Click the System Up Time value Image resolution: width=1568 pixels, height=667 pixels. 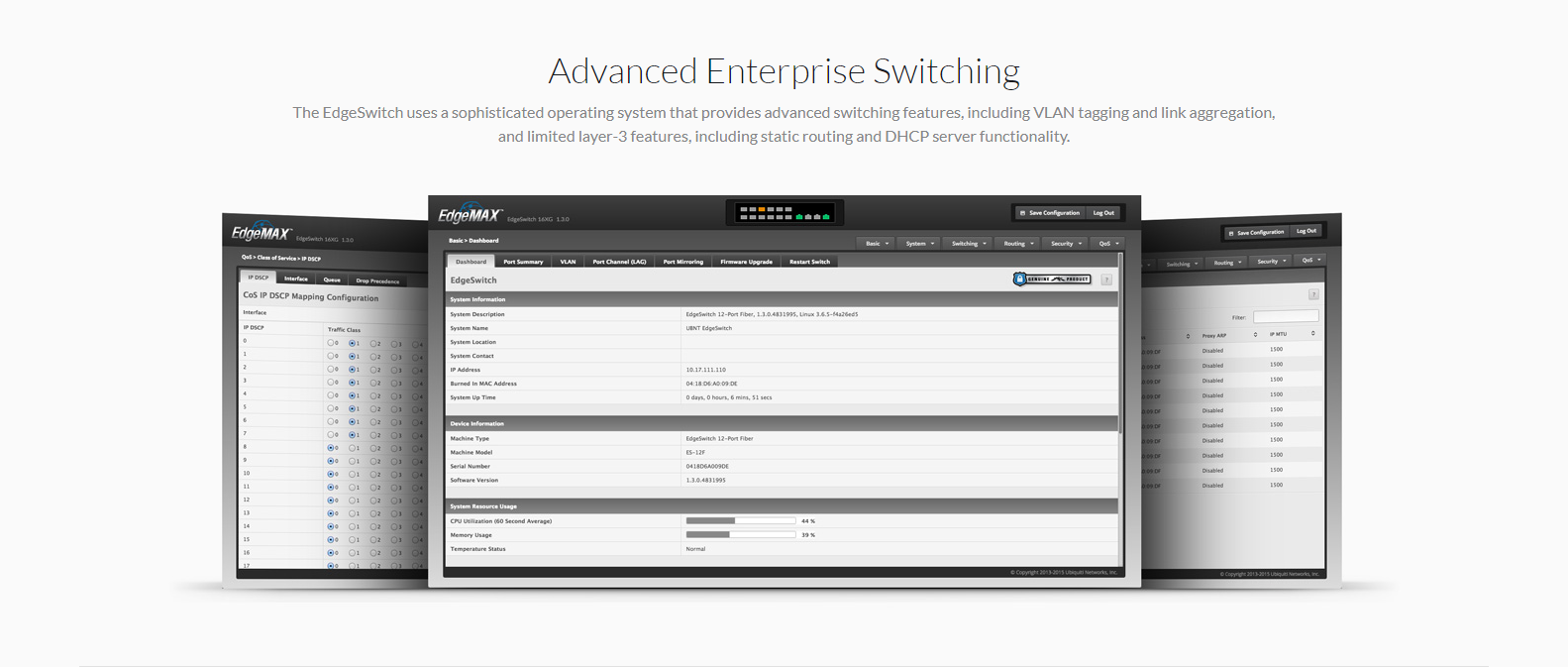pyautogui.click(x=729, y=397)
